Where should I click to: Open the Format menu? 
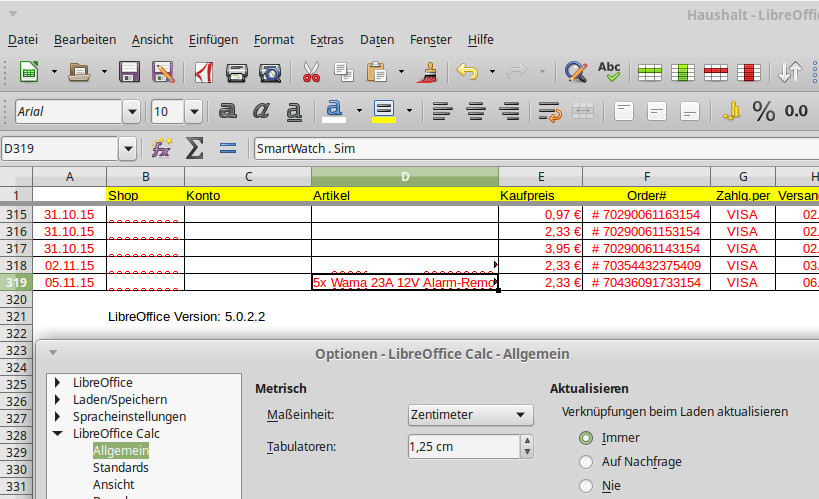(274, 40)
